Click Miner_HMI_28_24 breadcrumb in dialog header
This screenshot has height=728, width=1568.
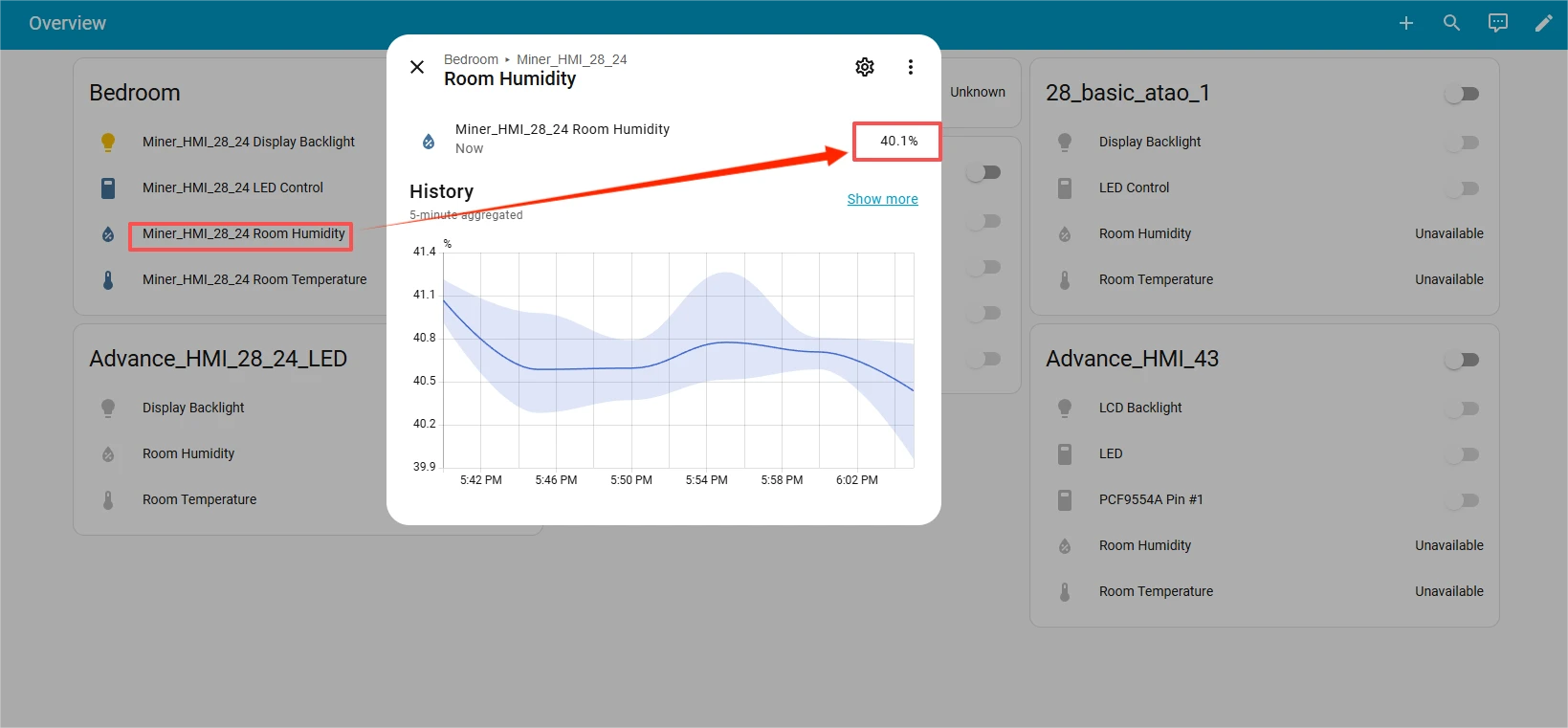(x=571, y=59)
